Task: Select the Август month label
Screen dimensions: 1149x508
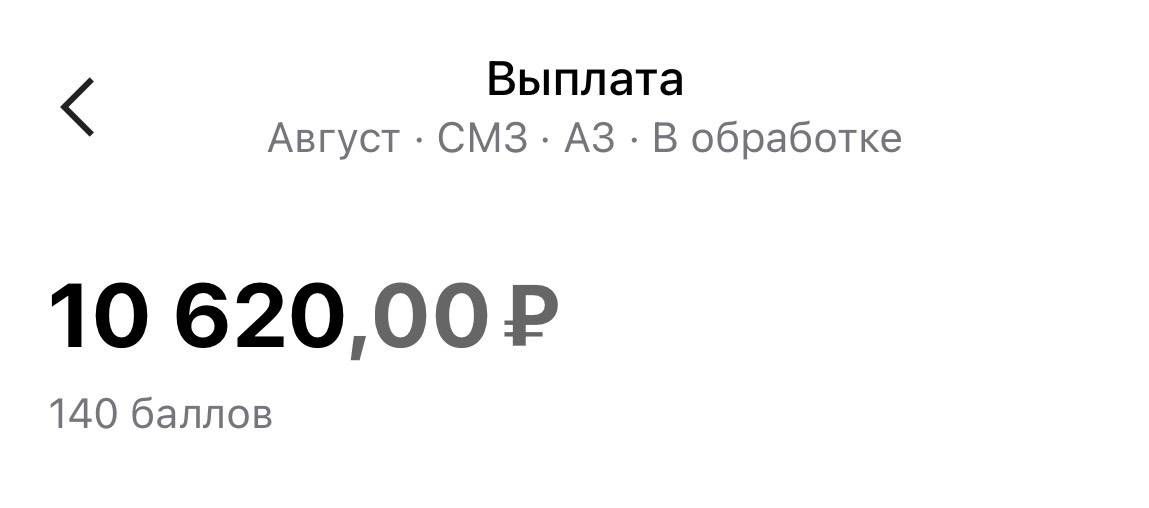Action: pyautogui.click(x=333, y=139)
